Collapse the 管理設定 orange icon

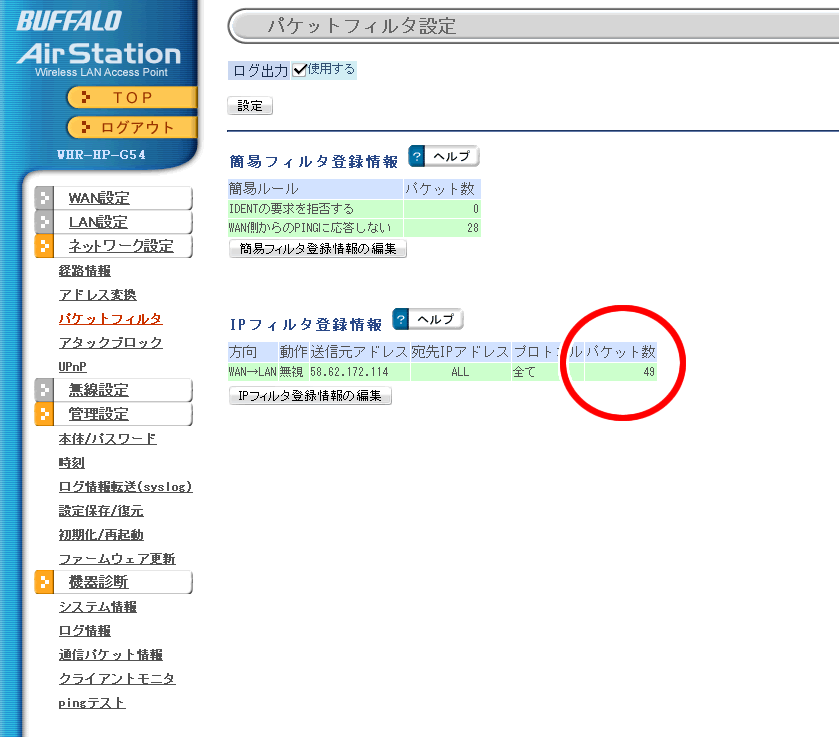[44, 414]
